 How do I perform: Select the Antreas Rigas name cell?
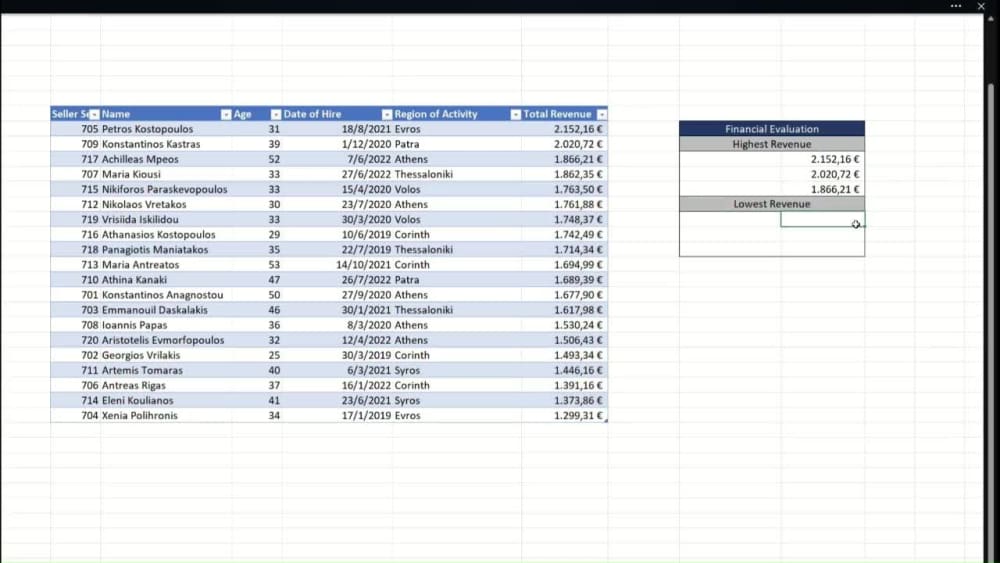(166, 386)
